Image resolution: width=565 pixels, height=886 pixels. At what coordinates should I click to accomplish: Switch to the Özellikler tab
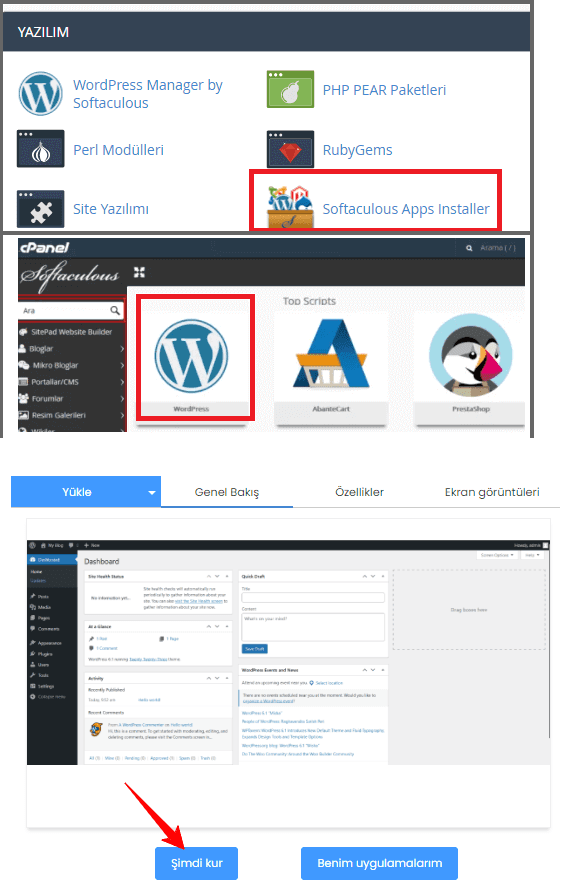pos(359,492)
